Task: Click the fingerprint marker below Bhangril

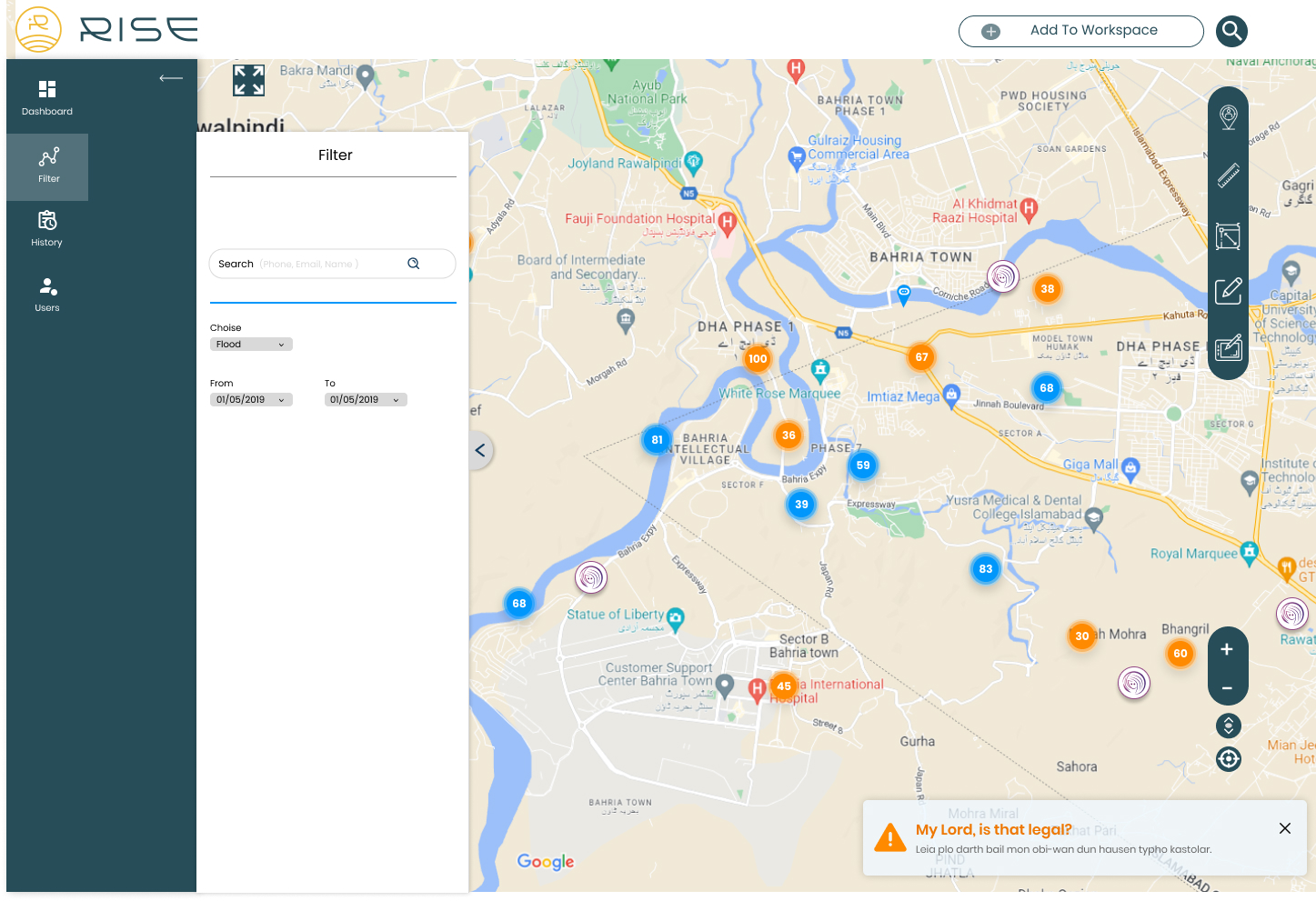Action: pos(1134,683)
